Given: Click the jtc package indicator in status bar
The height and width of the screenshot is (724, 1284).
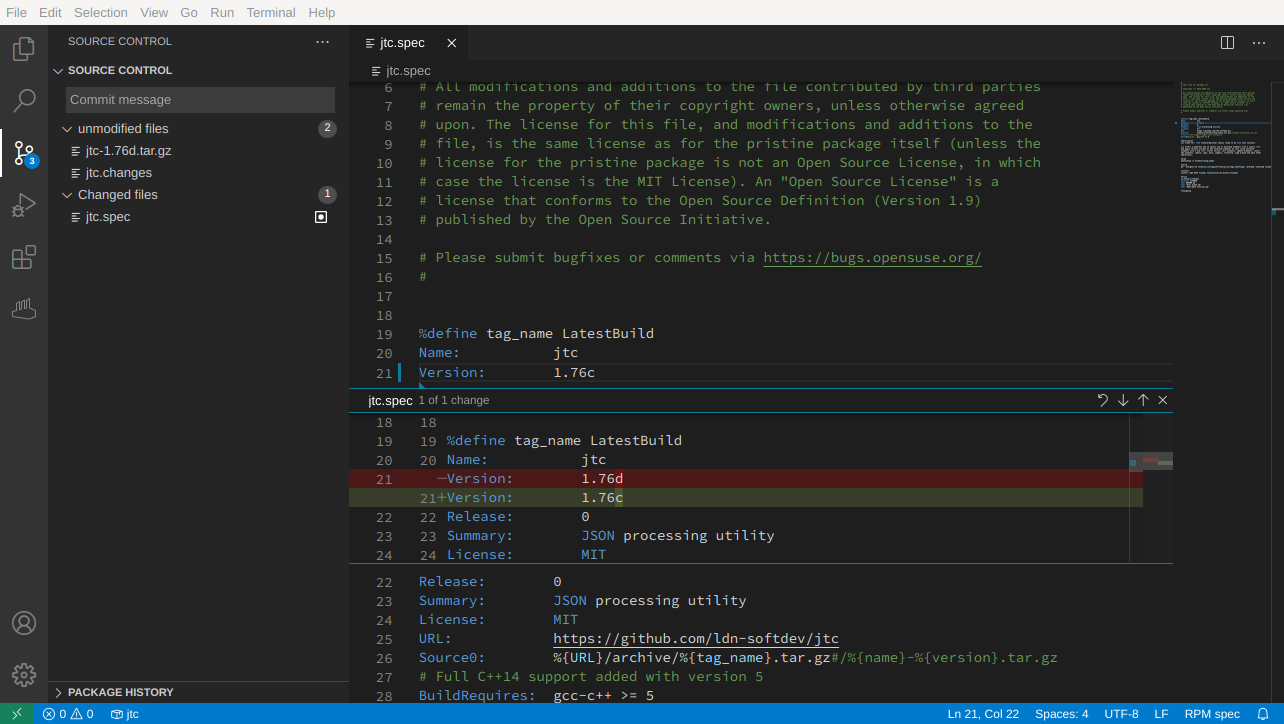Looking at the screenshot, I should [124, 713].
